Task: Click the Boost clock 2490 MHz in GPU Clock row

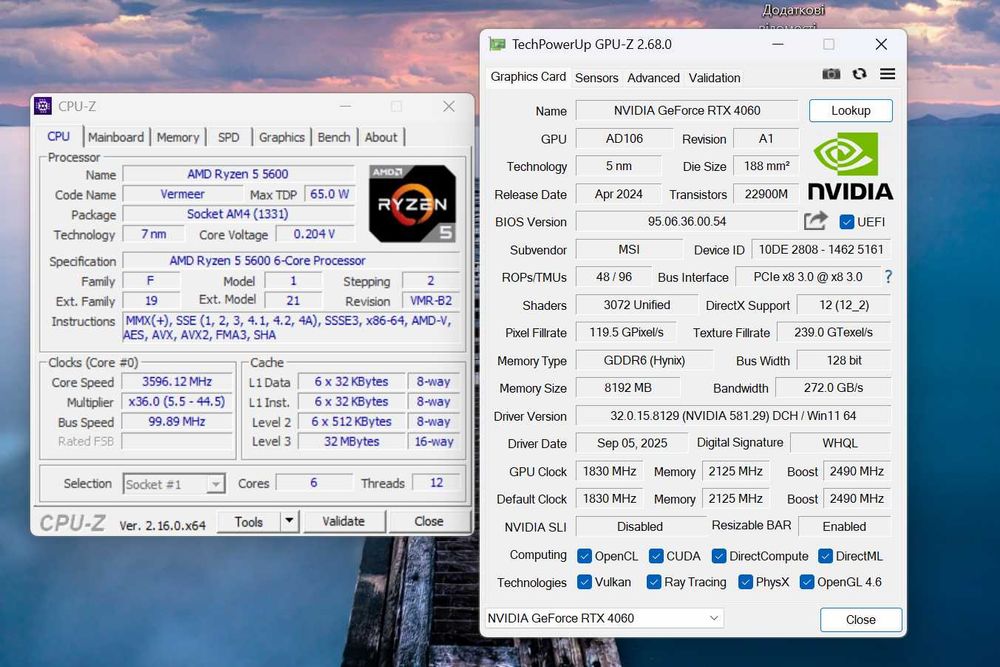Action: pos(857,471)
